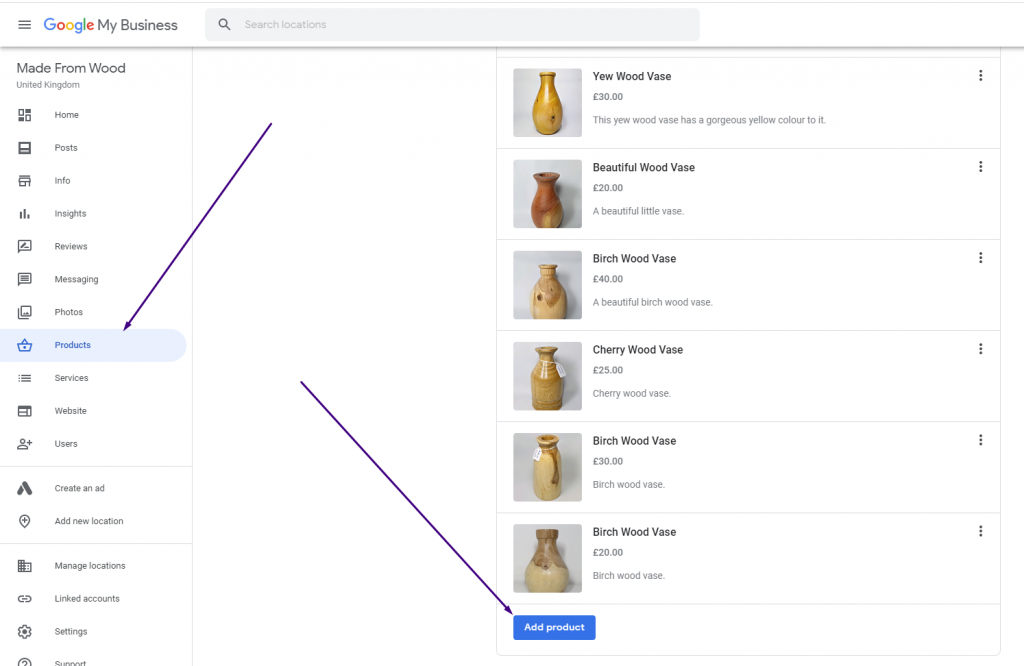The width and height of the screenshot is (1024, 666).
Task: Open the Reviews icon in sidebar
Action: (x=25, y=246)
